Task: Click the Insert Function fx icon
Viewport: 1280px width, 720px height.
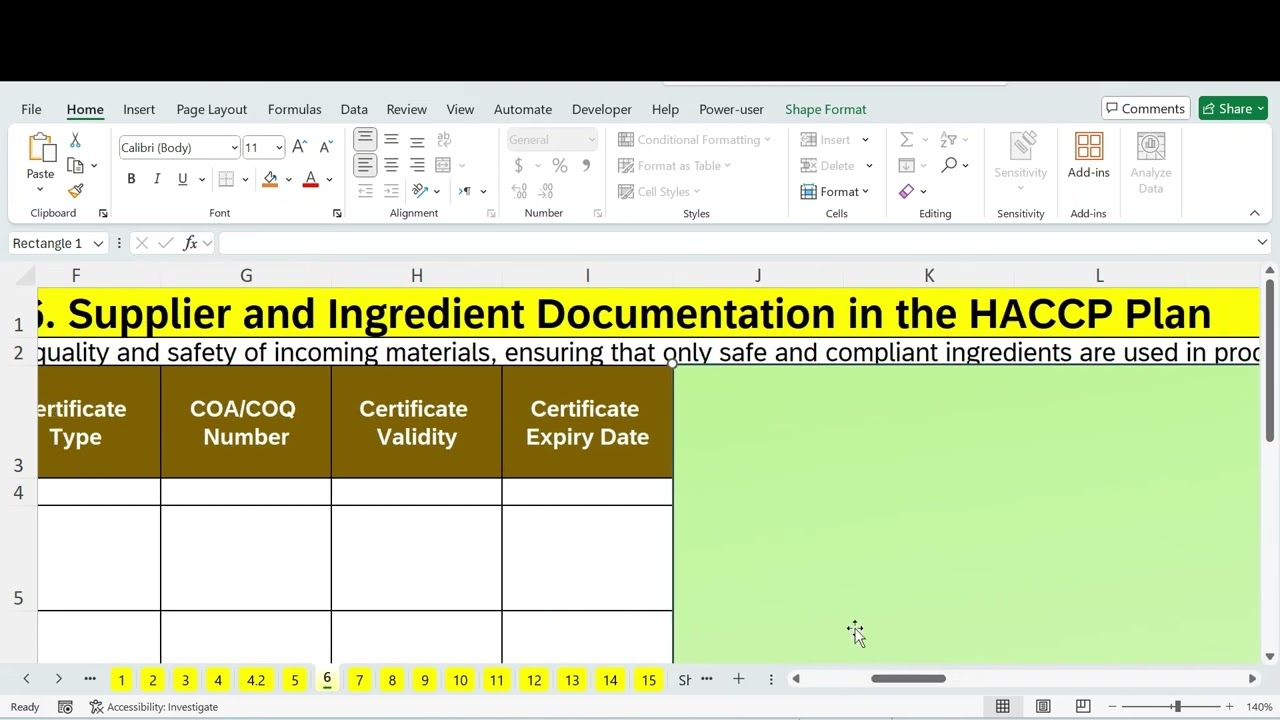Action: coord(190,243)
